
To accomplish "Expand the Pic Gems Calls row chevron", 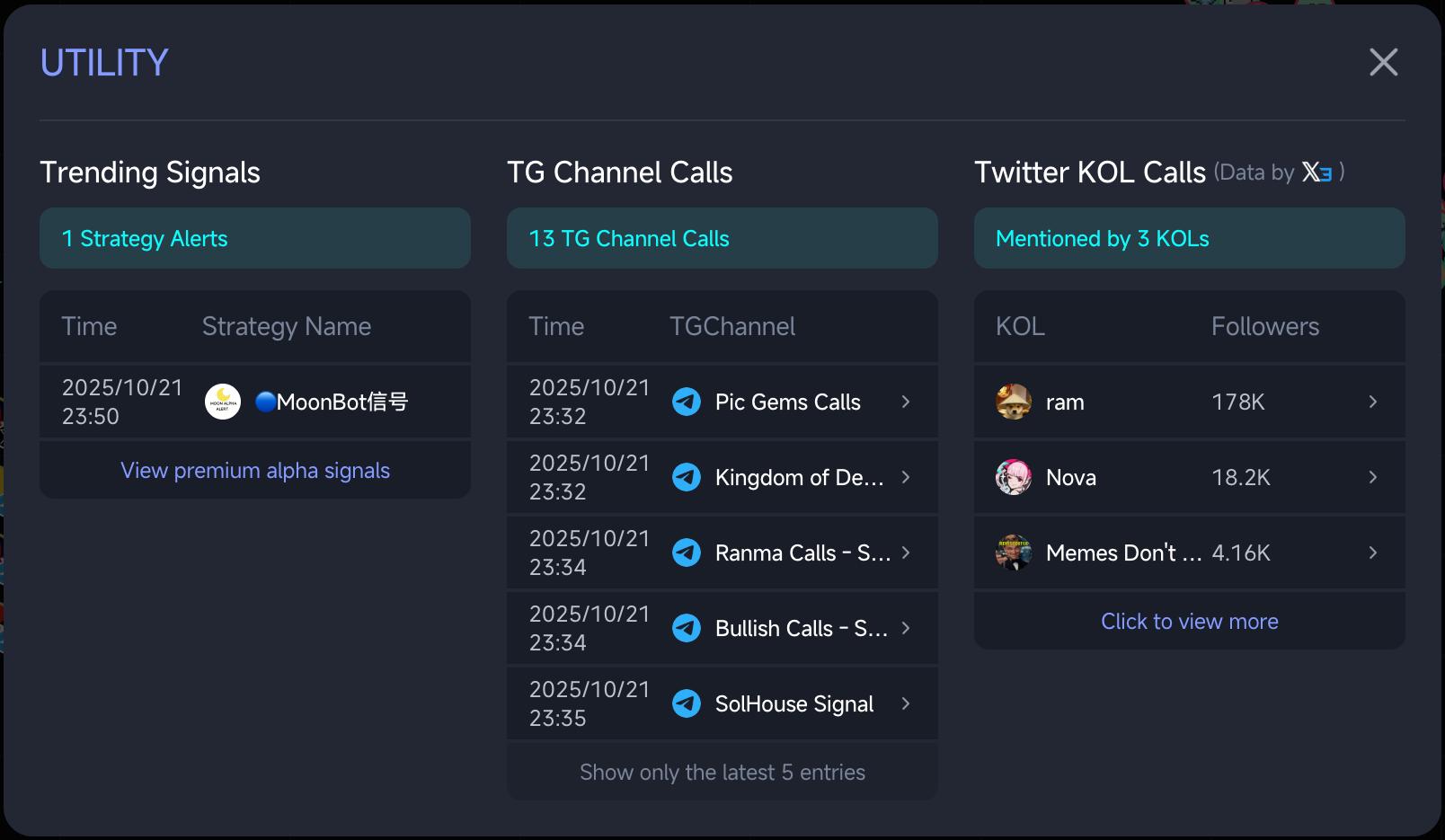I will pyautogui.click(x=906, y=402).
